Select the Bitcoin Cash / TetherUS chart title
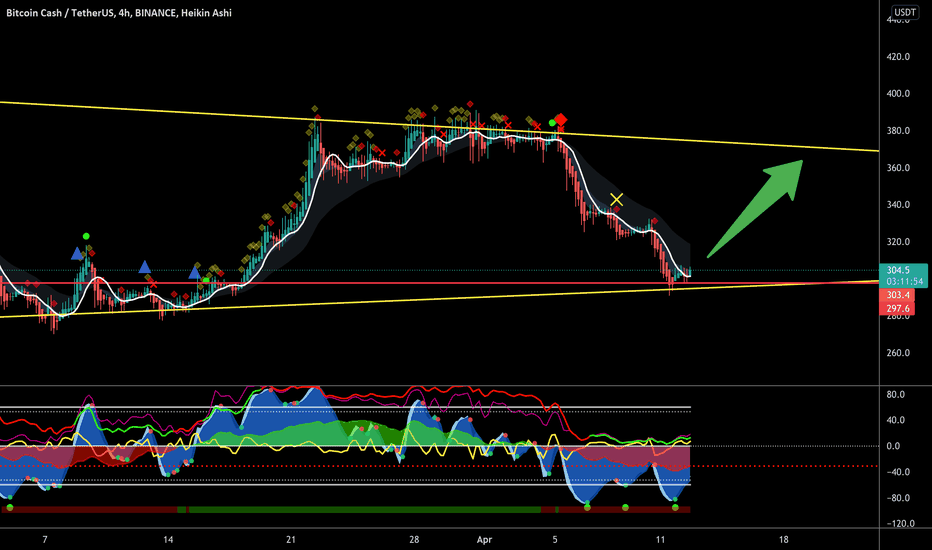The width and height of the screenshot is (932, 550). pos(119,12)
